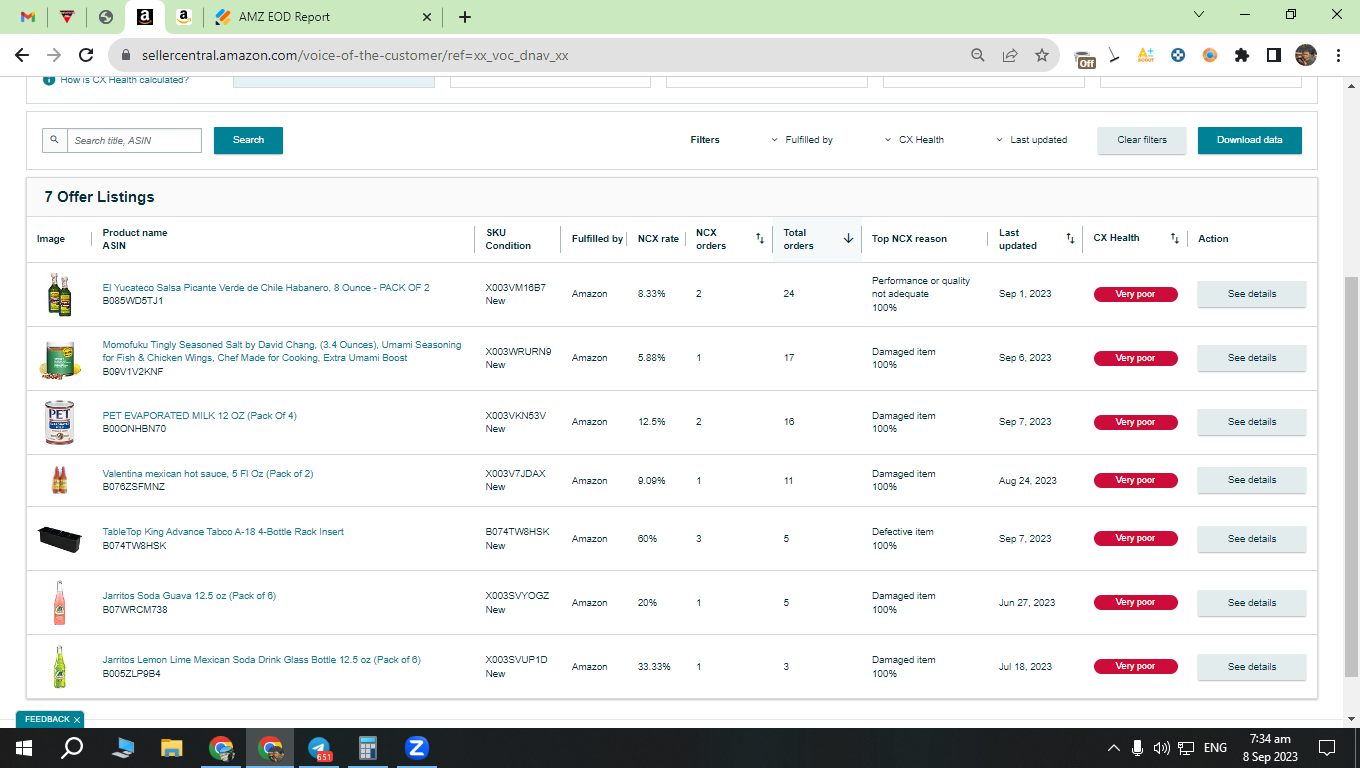Open Windows taskbar search
This screenshot has height=768, width=1360.
tap(72, 748)
